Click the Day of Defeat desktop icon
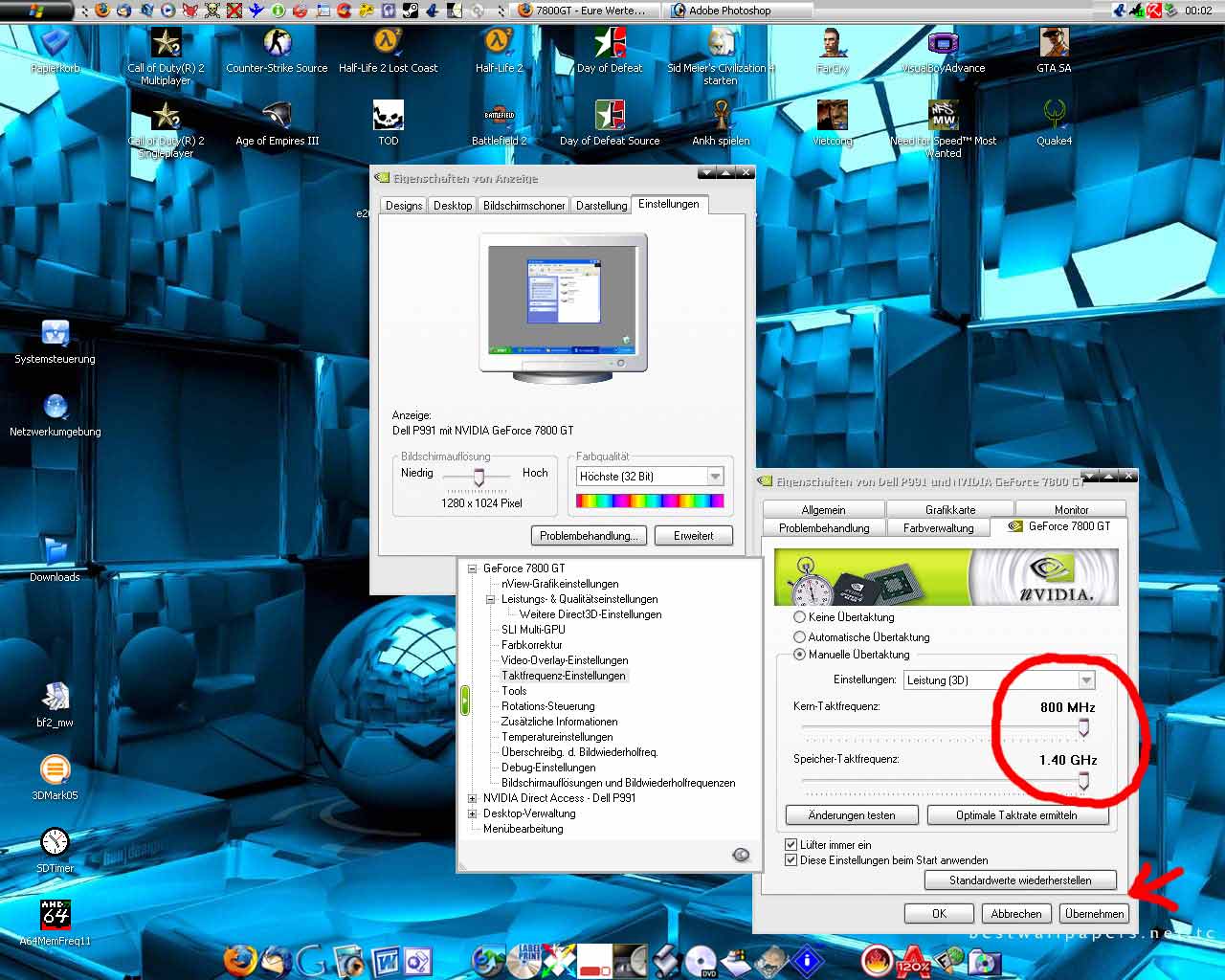1225x980 pixels. (x=610, y=44)
